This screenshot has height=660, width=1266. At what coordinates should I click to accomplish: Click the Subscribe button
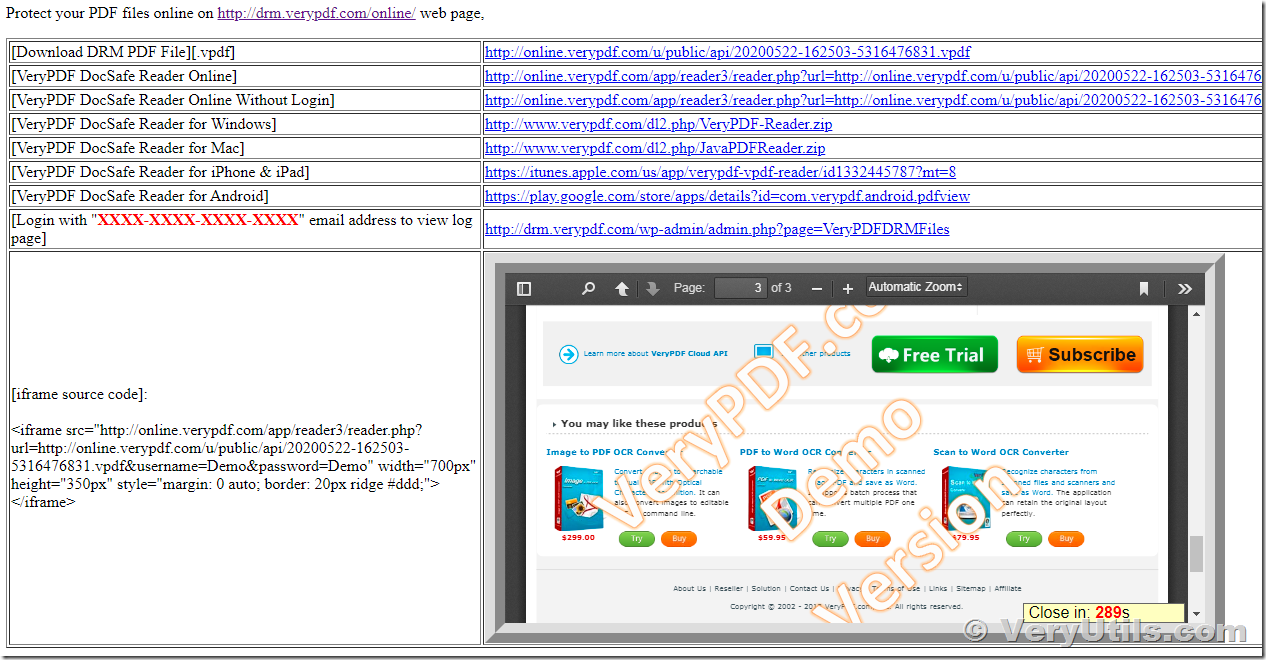[x=1080, y=354]
